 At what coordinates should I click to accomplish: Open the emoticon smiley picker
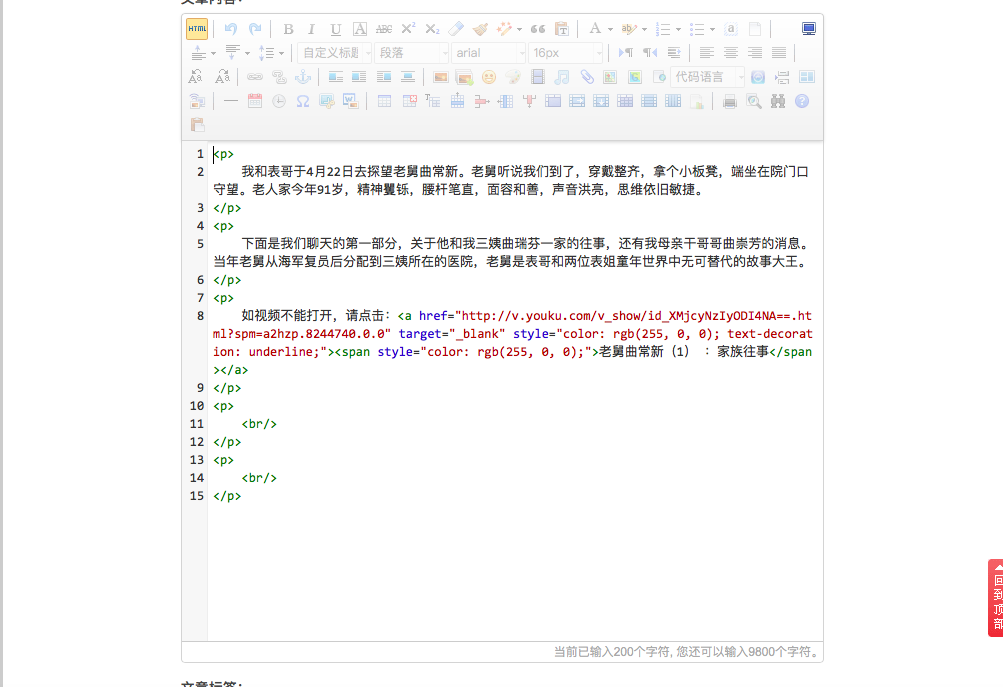489,77
